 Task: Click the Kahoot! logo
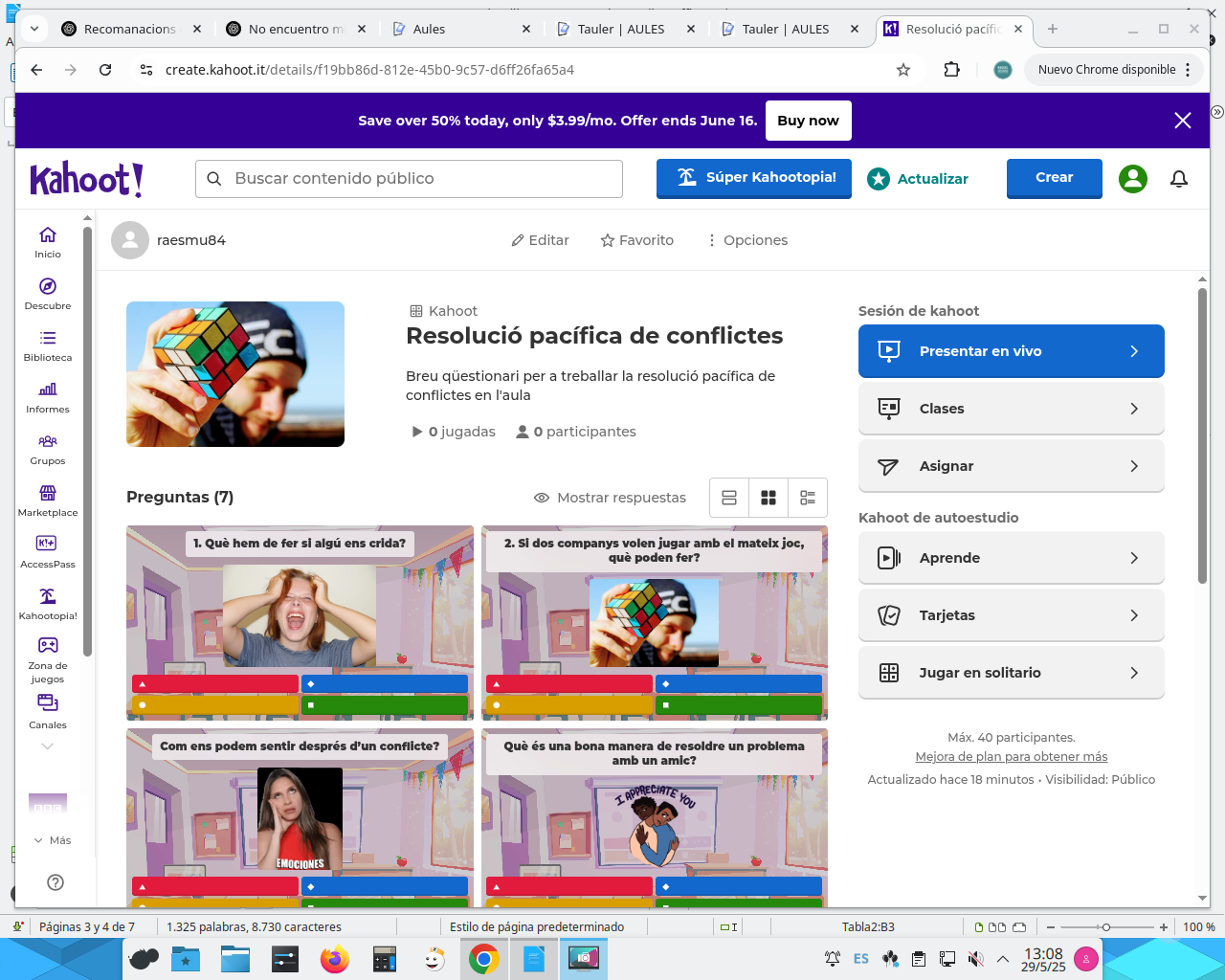coord(86,179)
